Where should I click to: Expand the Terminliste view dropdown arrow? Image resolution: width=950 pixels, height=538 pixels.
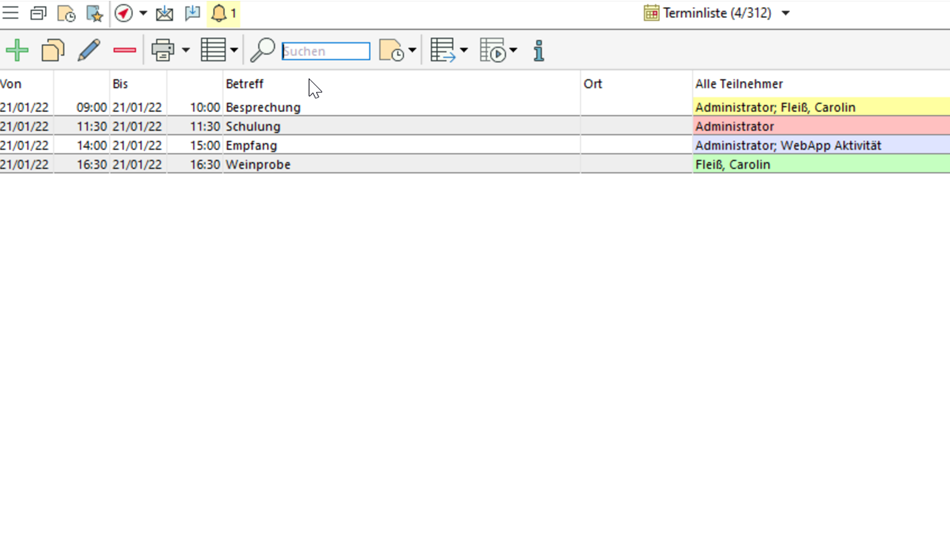pyautogui.click(x=786, y=13)
